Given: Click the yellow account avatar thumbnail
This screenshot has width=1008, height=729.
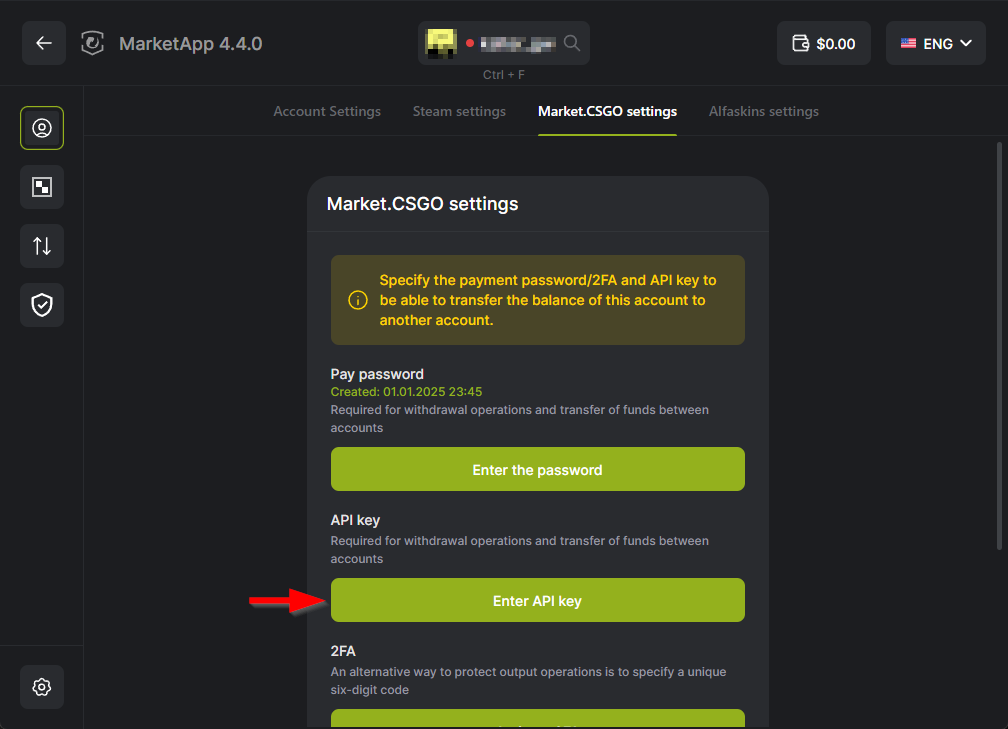Looking at the screenshot, I should (441, 43).
